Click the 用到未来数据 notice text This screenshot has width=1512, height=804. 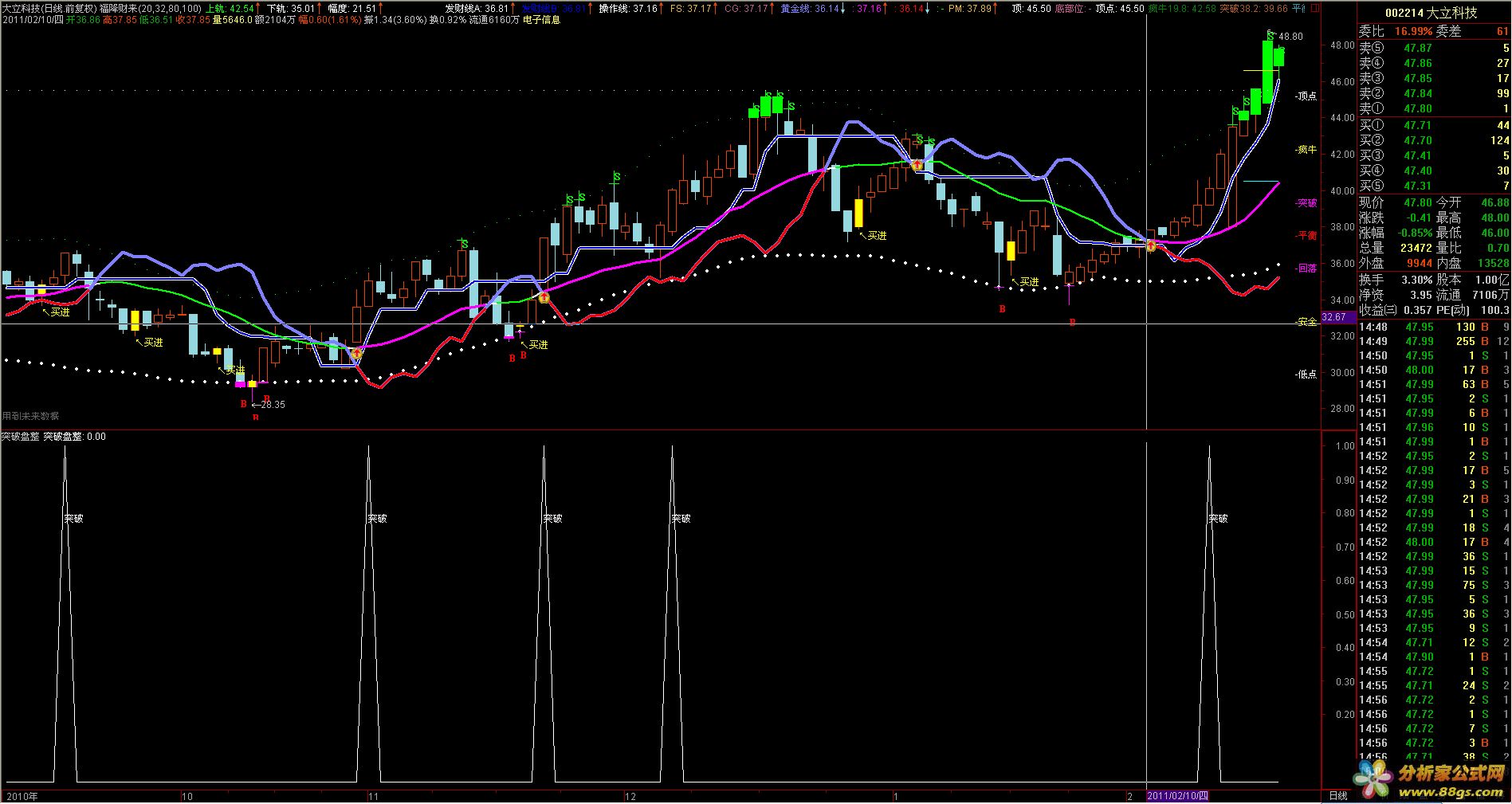coord(30,416)
